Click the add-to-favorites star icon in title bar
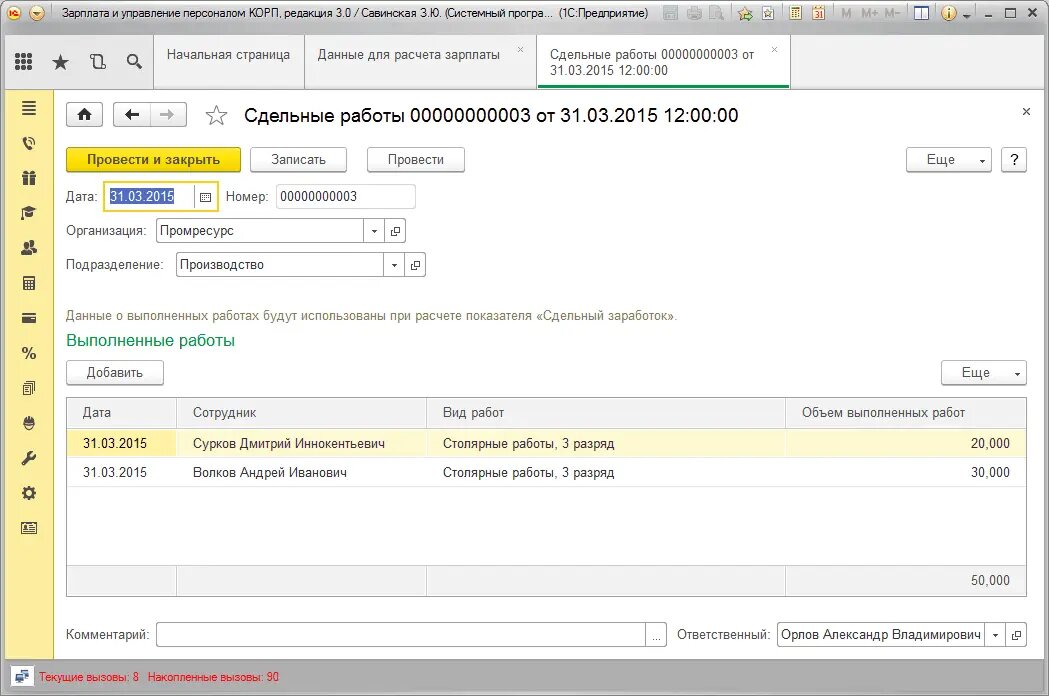The image size is (1049, 696). tap(745, 13)
